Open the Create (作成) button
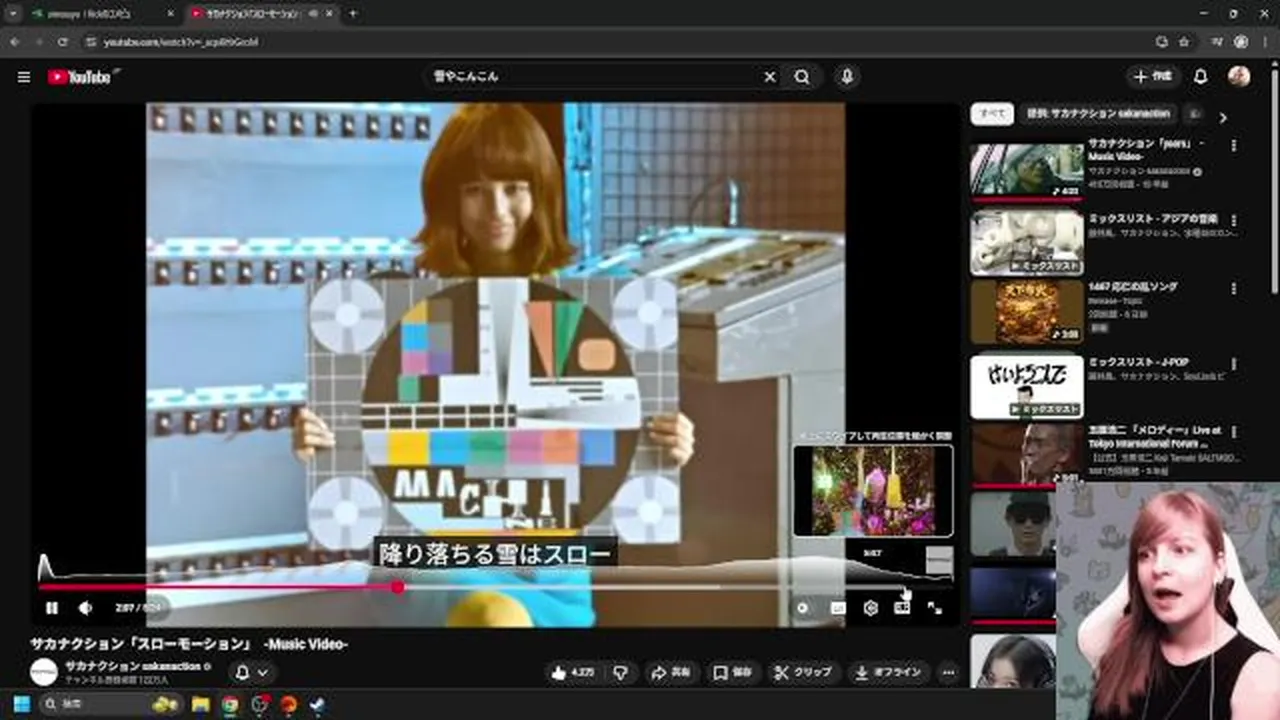 tap(1153, 77)
